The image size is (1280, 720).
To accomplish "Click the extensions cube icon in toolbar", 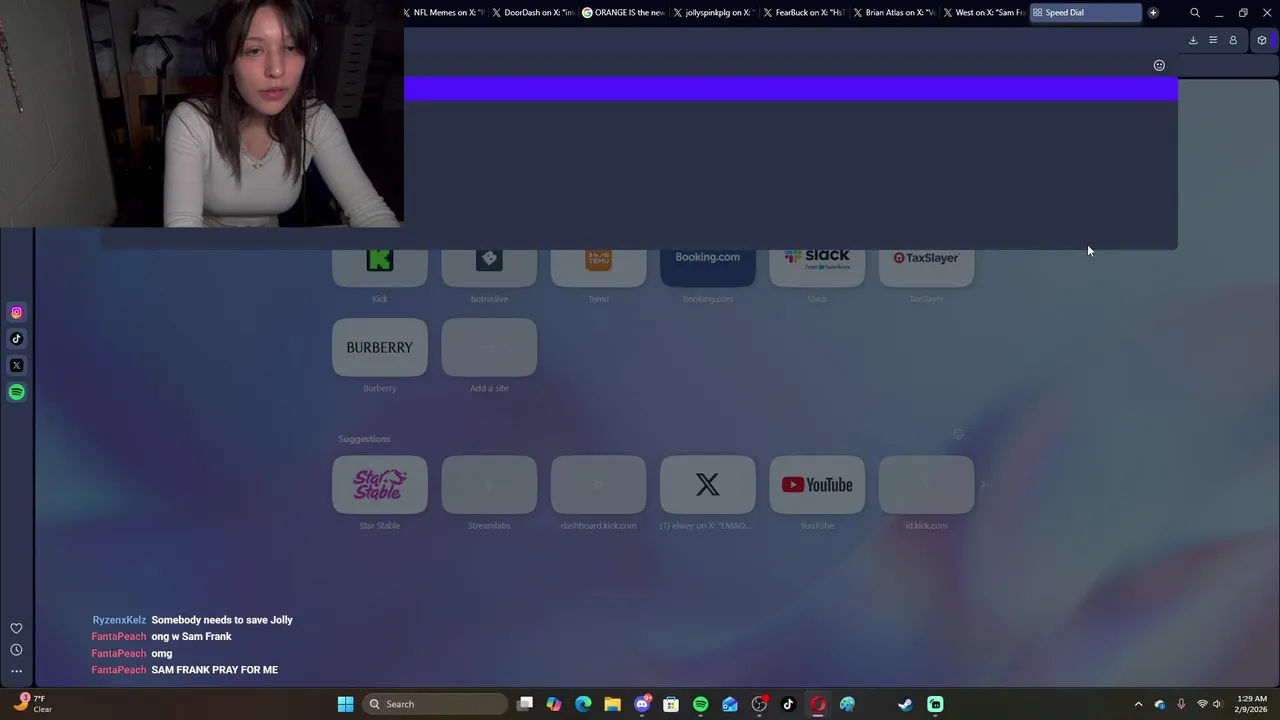I will tap(1262, 40).
